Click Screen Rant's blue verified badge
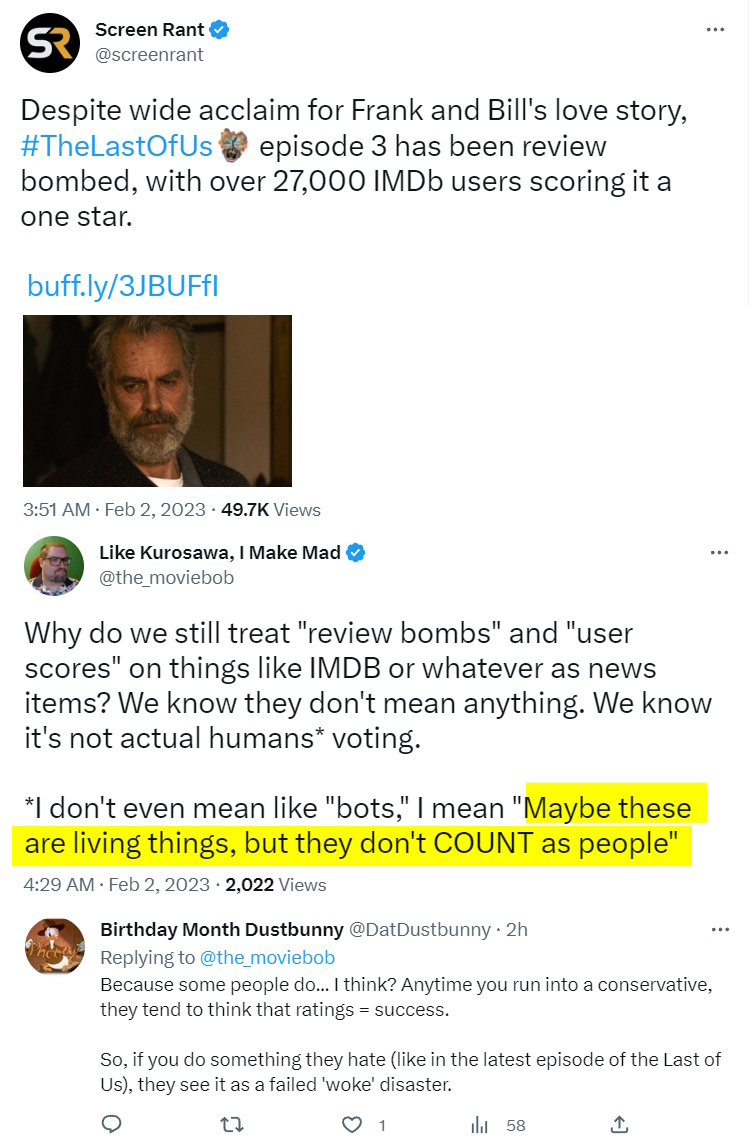Image resolution: width=756 pixels, height=1147 pixels. (x=220, y=30)
